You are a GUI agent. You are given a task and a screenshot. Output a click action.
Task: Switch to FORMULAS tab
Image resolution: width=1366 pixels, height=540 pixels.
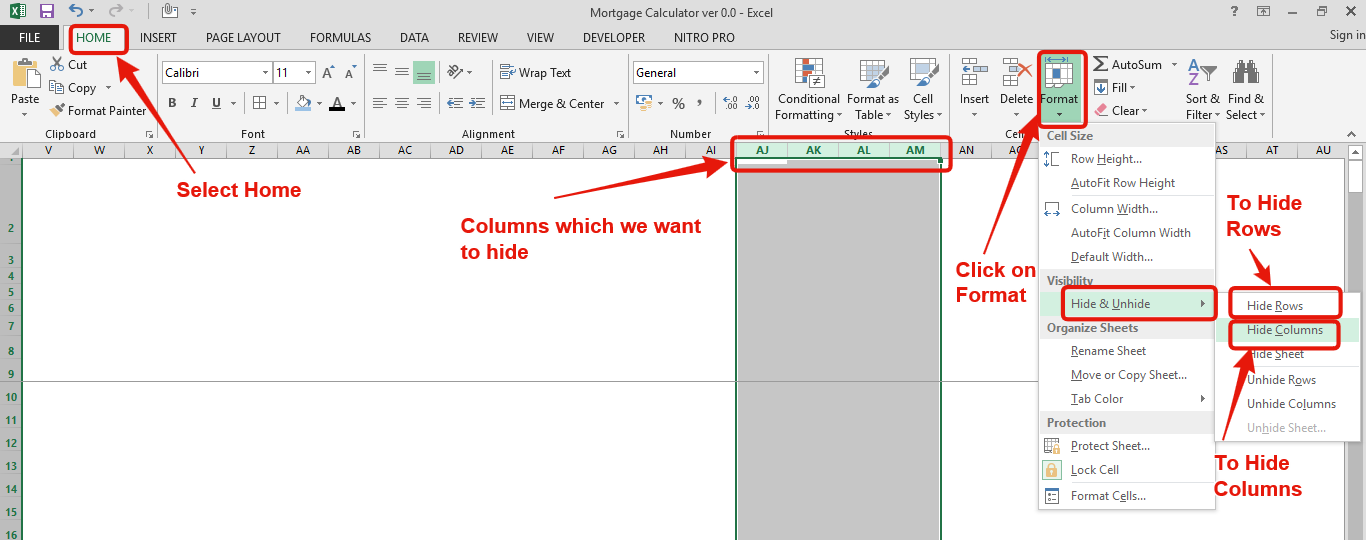(340, 38)
